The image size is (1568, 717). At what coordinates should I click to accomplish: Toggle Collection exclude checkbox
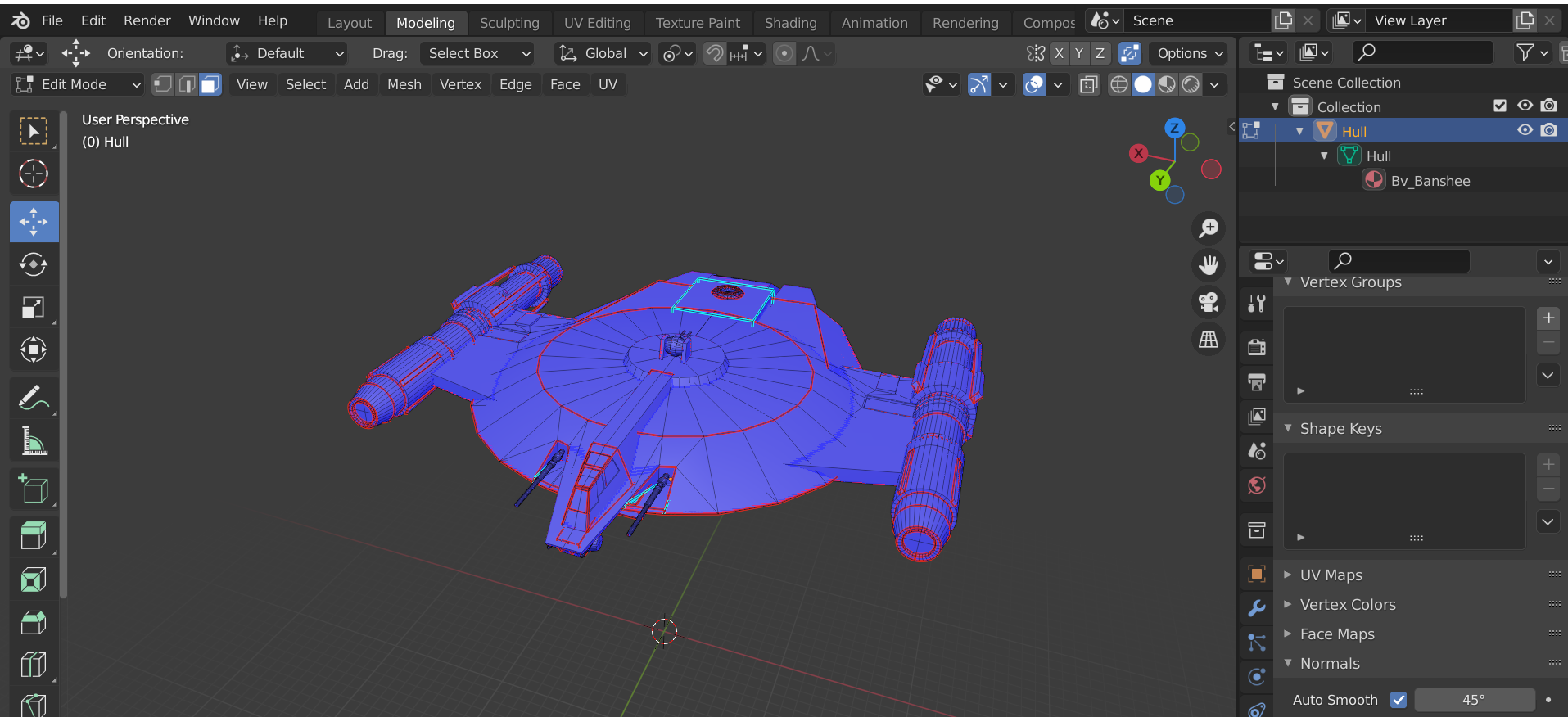click(x=1500, y=106)
